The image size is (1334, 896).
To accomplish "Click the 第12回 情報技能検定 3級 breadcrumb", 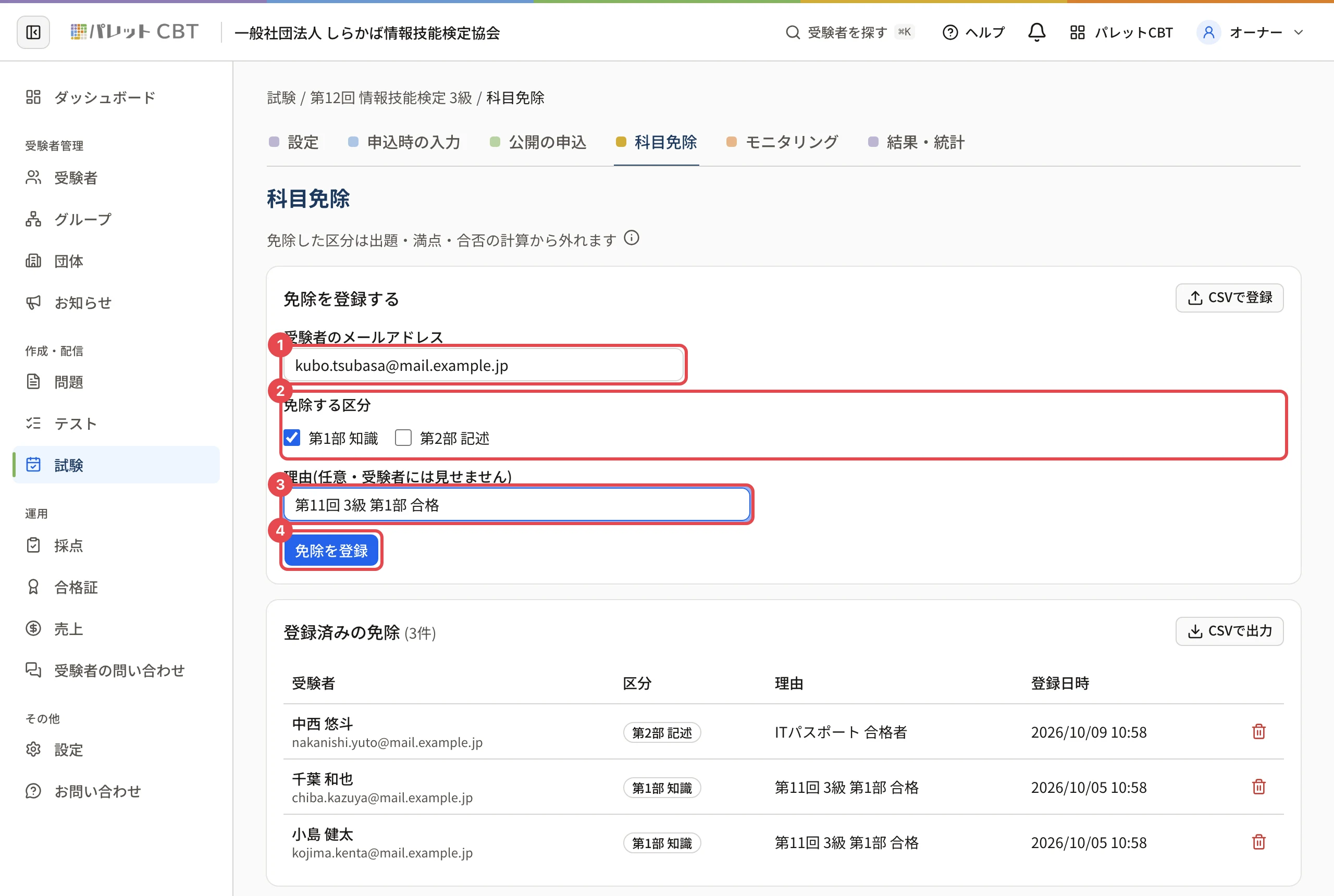I will coord(391,98).
